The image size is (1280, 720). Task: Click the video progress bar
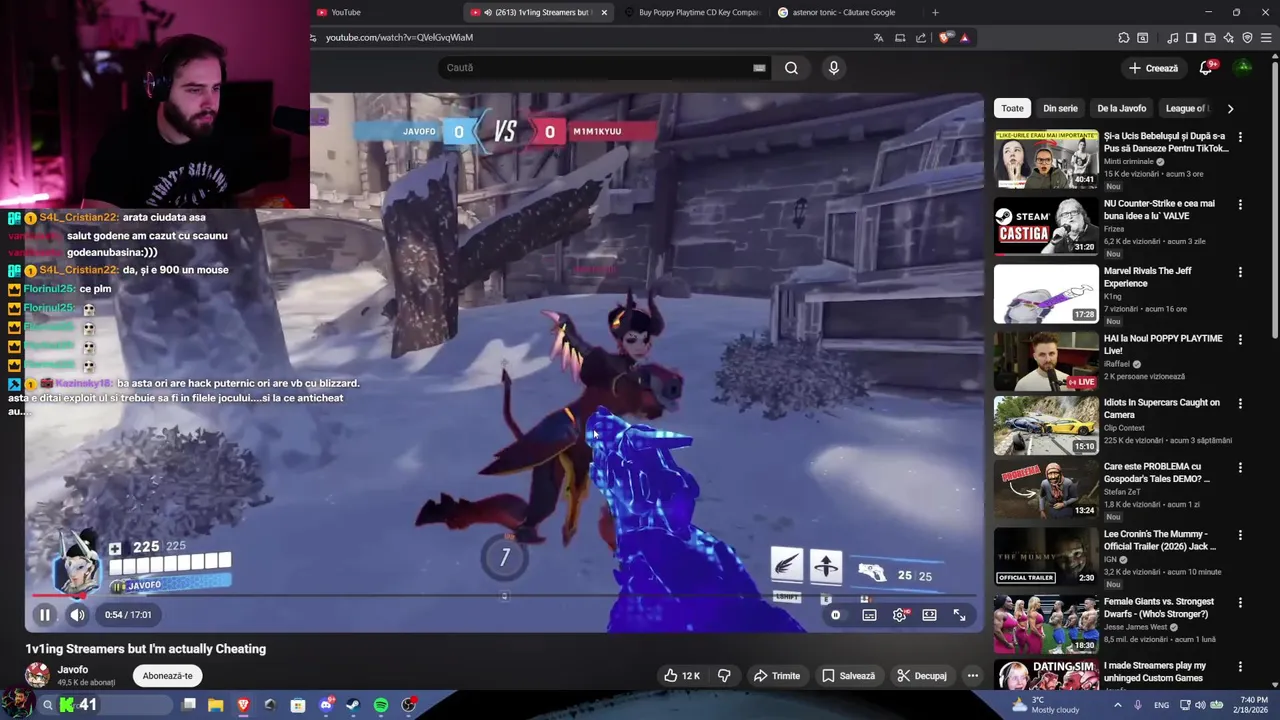coord(504,596)
